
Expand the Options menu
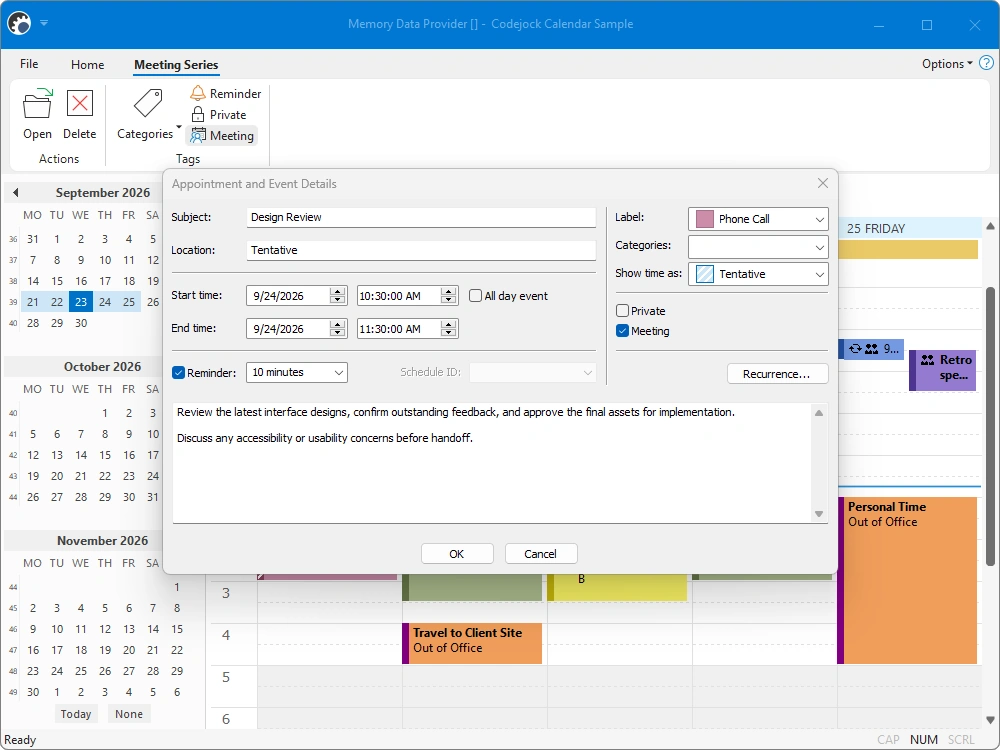[947, 64]
